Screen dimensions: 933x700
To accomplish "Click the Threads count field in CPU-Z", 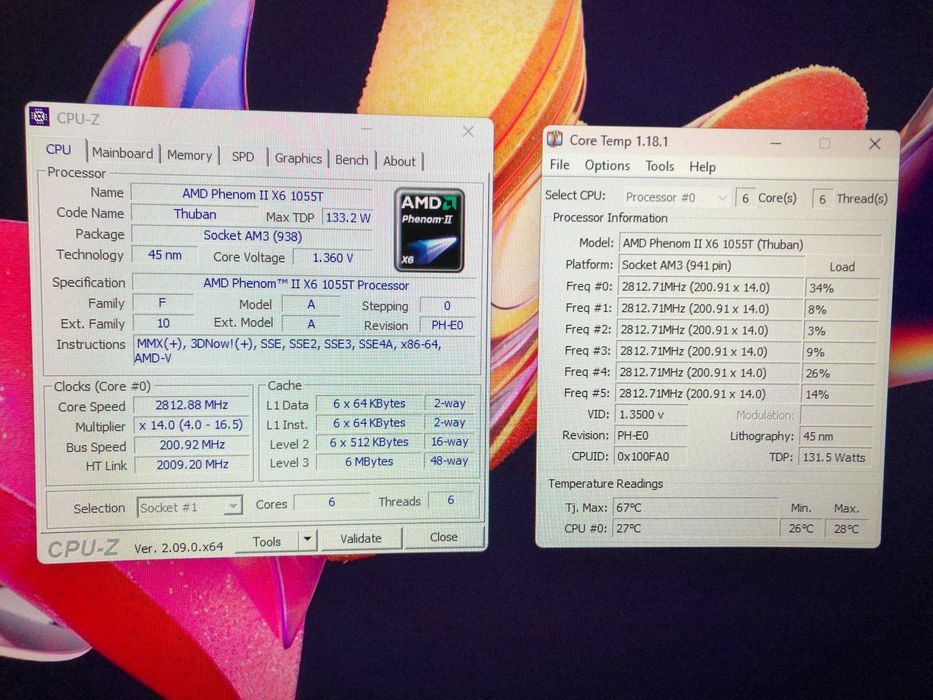I will point(450,500).
